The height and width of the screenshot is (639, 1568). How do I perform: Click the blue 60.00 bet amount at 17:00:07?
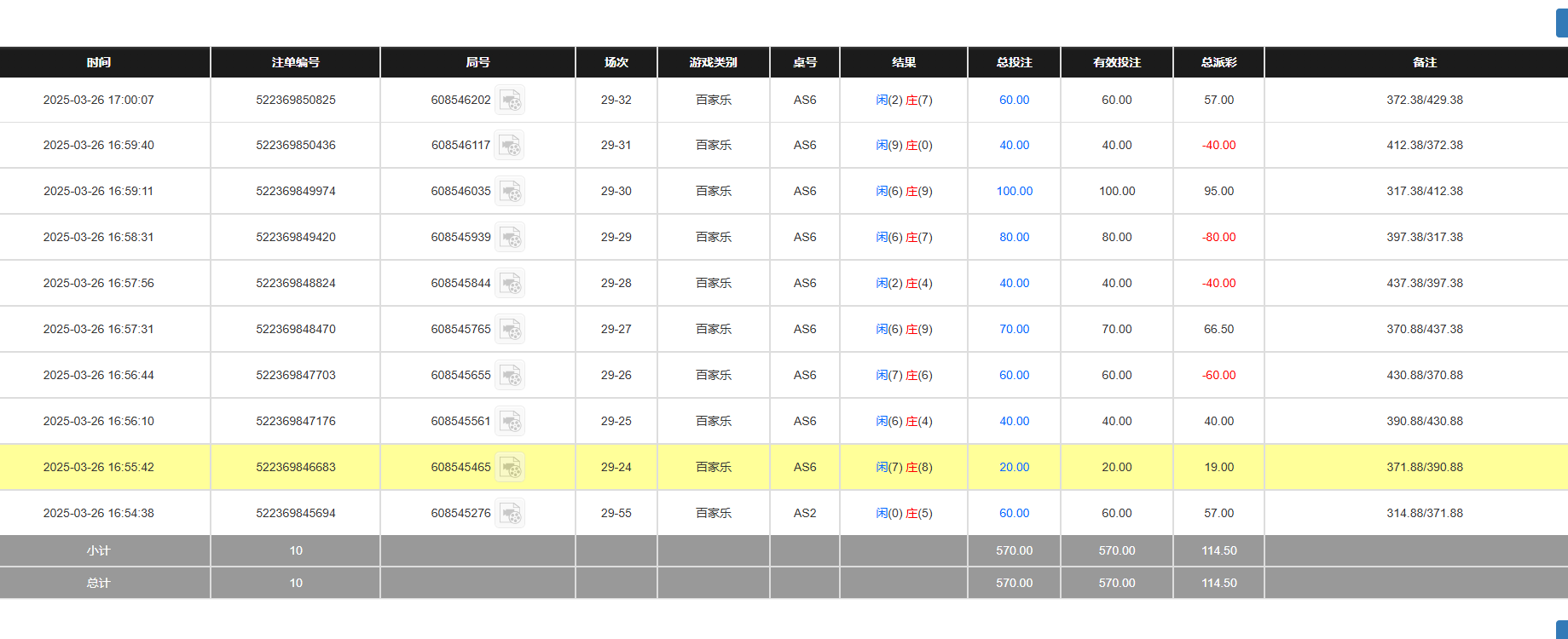(1014, 100)
